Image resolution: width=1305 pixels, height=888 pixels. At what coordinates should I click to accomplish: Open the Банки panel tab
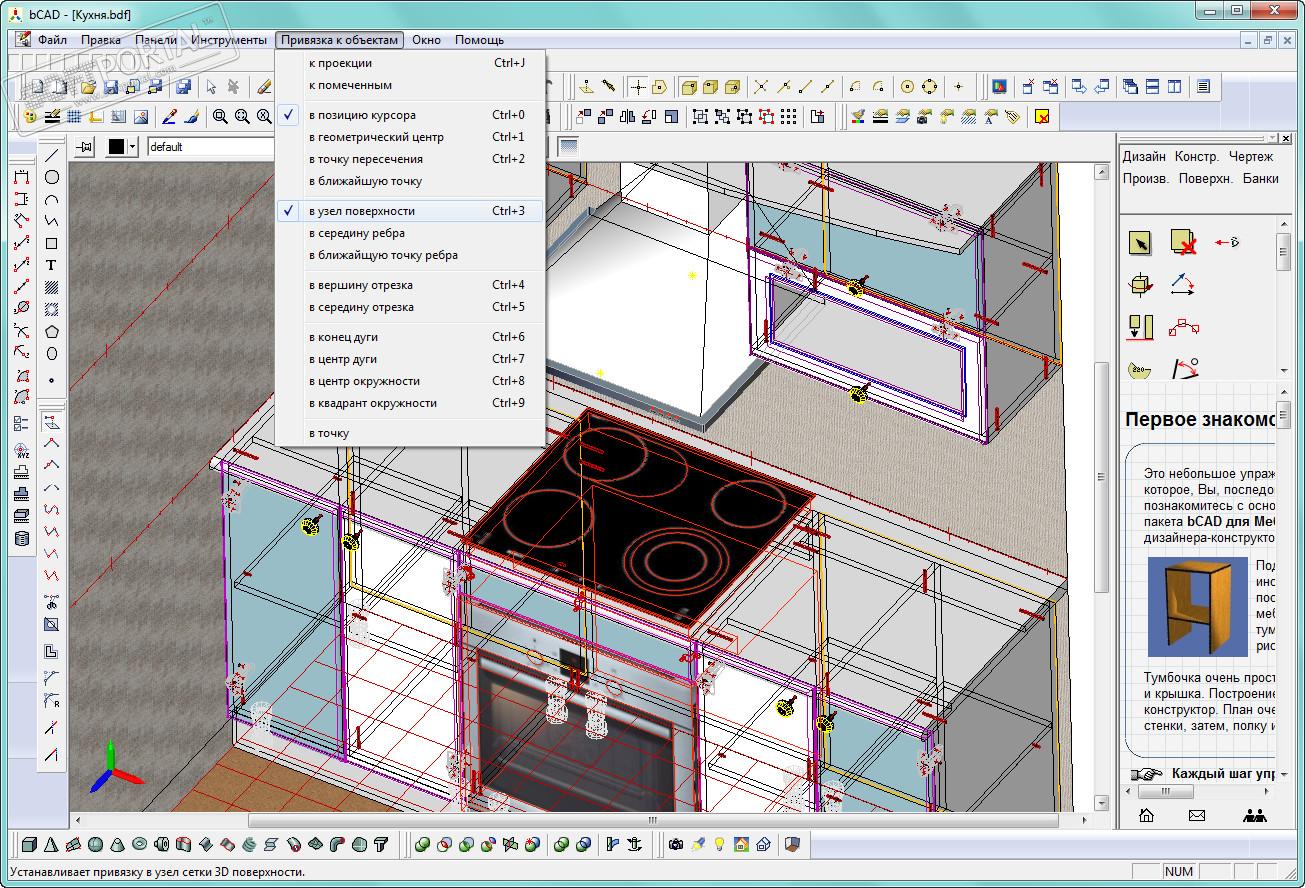[x=1260, y=179]
